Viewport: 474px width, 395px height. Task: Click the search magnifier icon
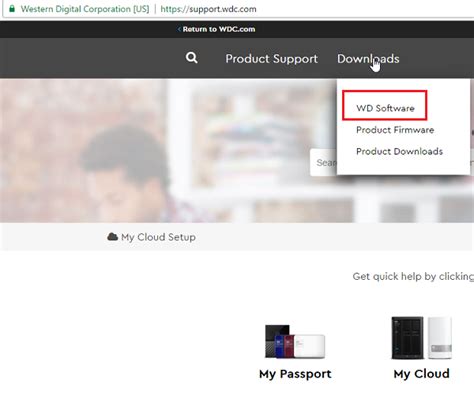pos(192,58)
